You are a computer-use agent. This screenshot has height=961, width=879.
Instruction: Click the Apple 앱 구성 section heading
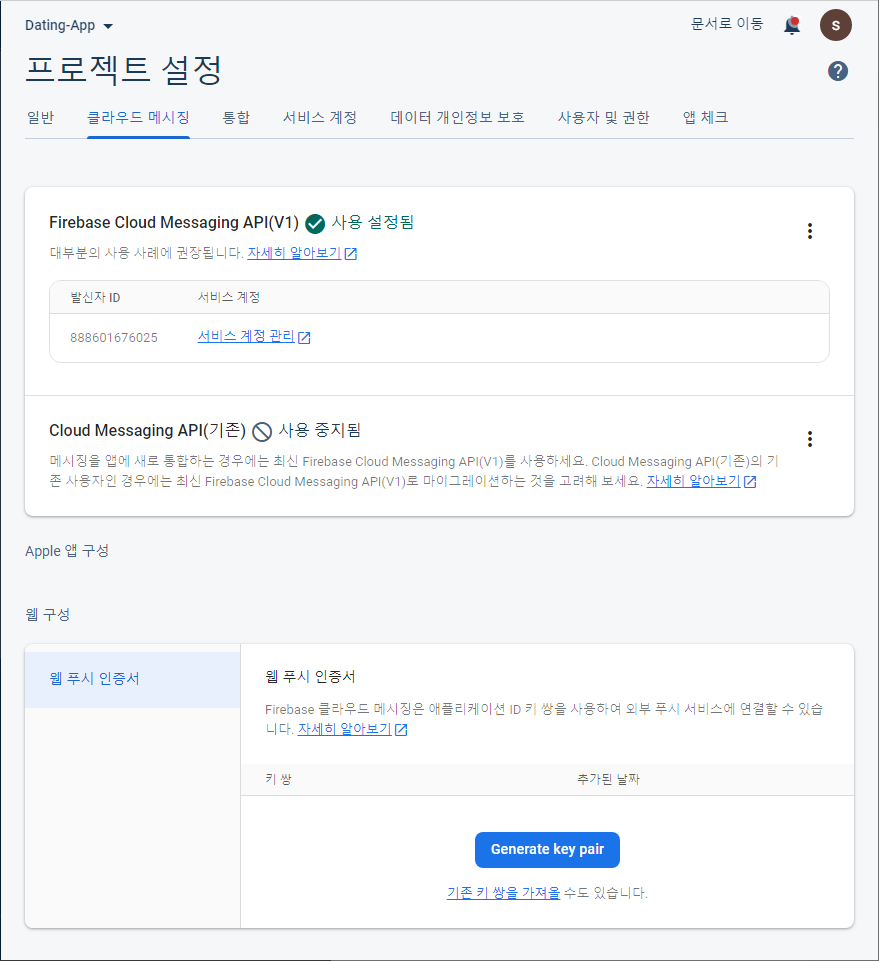point(67,551)
